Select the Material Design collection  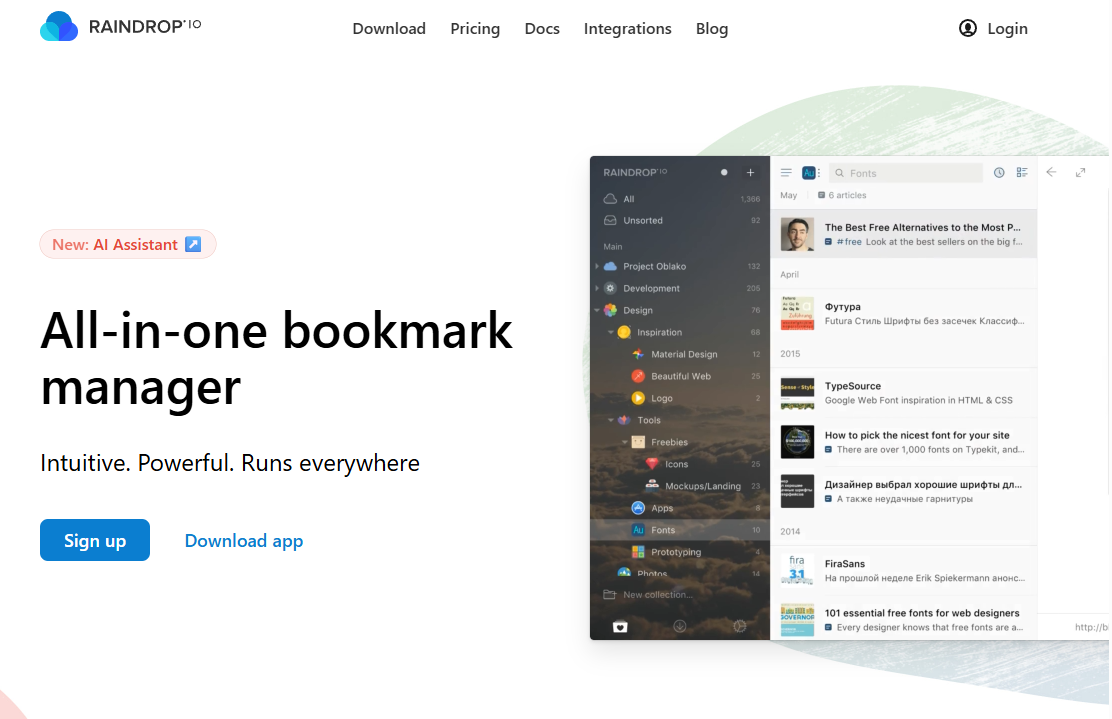[679, 354]
